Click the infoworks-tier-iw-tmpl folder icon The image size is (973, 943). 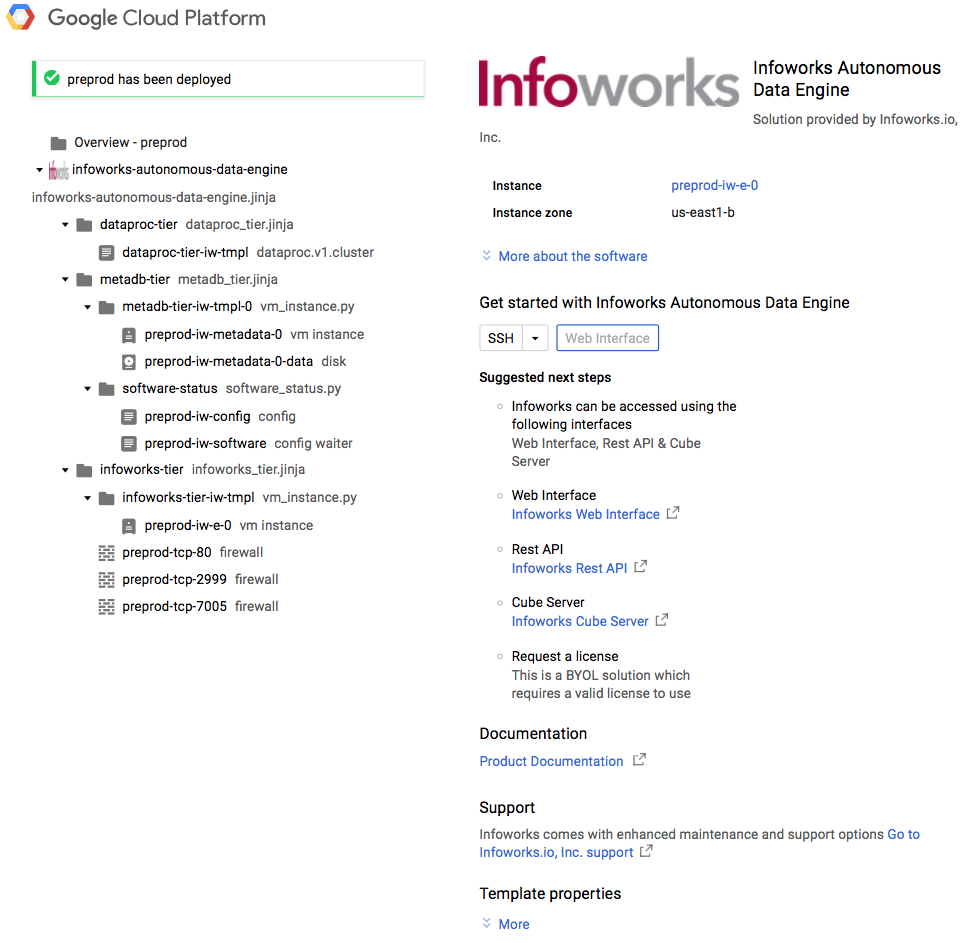[x=107, y=498]
